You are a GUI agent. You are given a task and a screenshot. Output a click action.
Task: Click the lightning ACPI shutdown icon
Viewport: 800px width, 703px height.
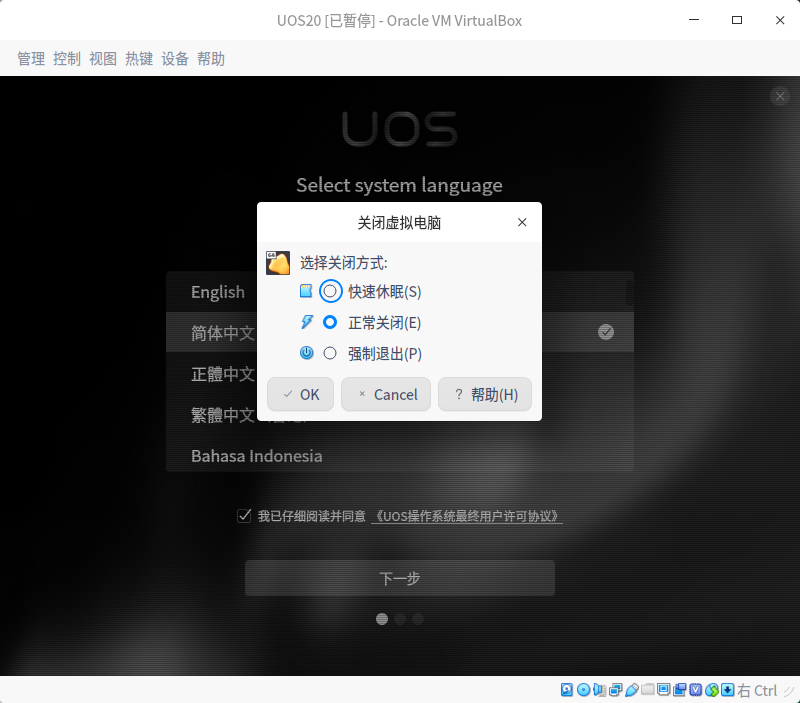(307, 322)
